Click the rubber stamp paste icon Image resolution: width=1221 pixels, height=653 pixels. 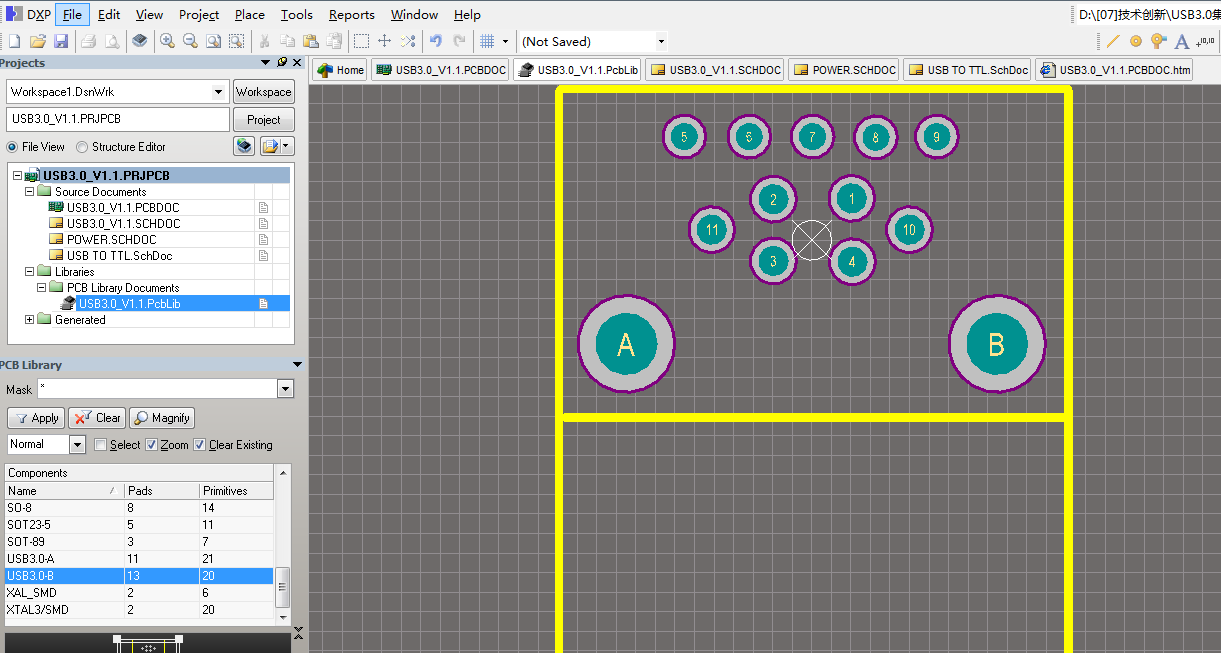334,41
